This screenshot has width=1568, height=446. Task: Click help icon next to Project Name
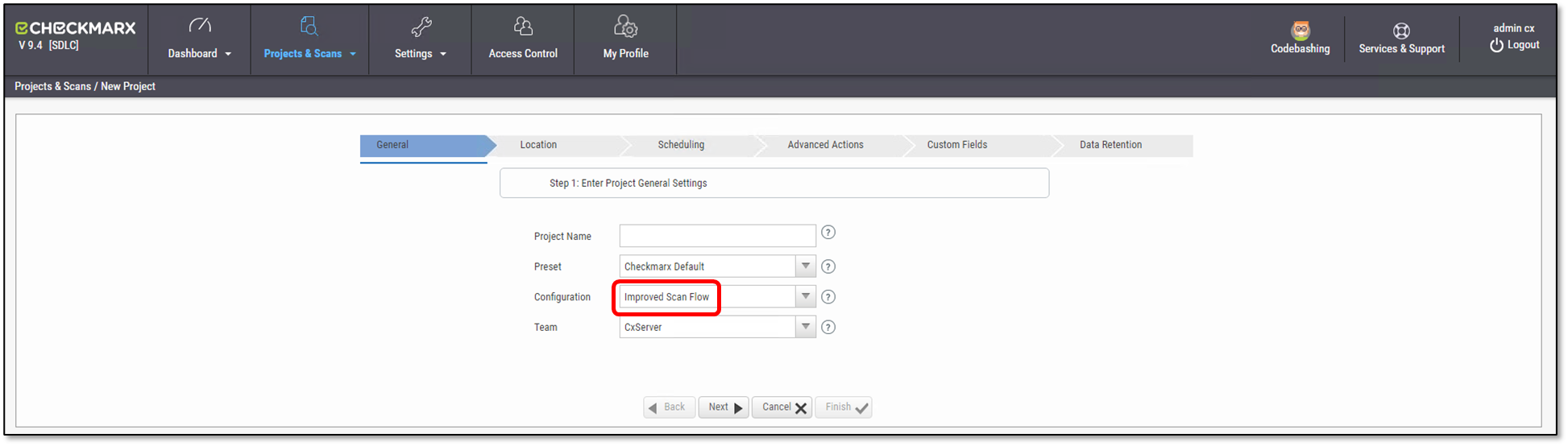point(828,233)
